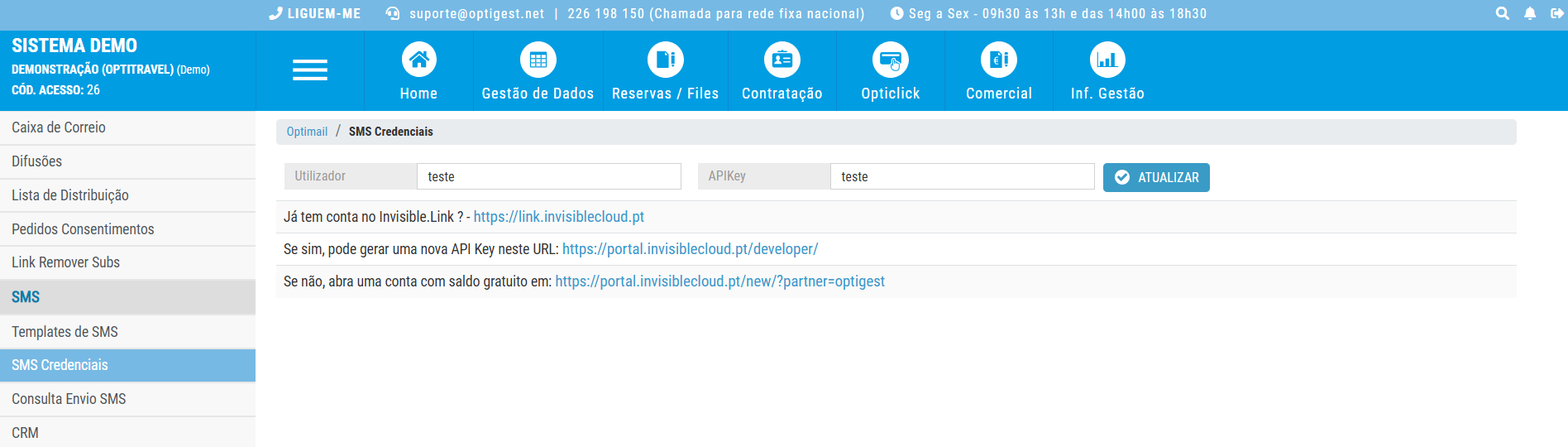Open the Opticlick icon
This screenshot has width=1568, height=447.
[890, 60]
